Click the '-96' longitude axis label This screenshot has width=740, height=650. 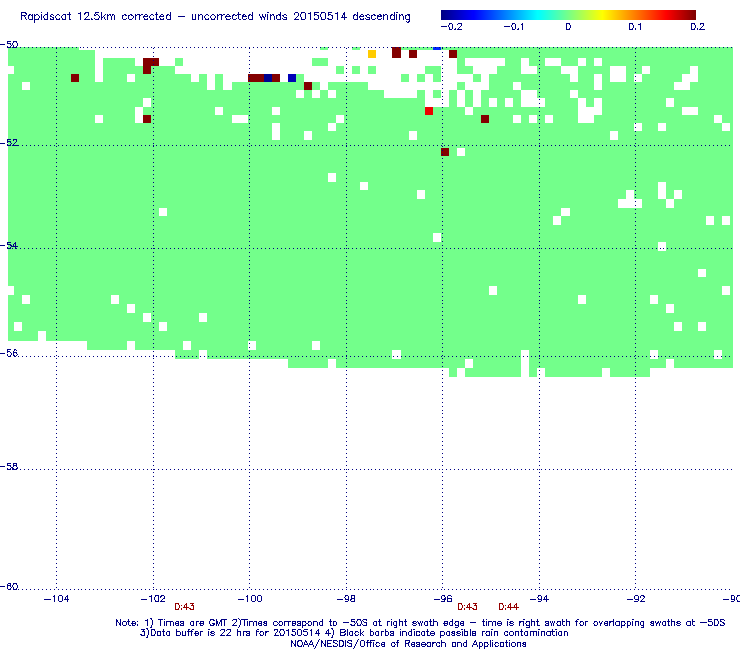click(443, 599)
